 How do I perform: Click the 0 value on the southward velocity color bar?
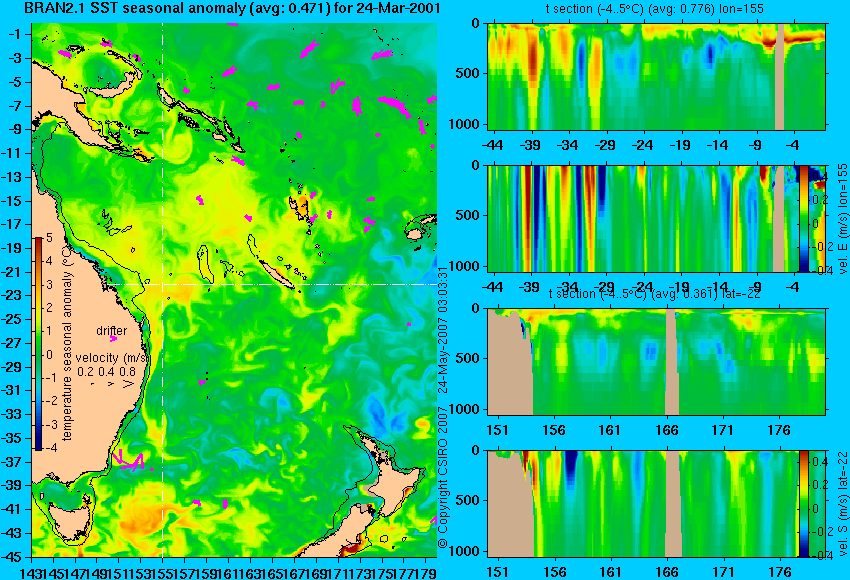click(x=816, y=508)
